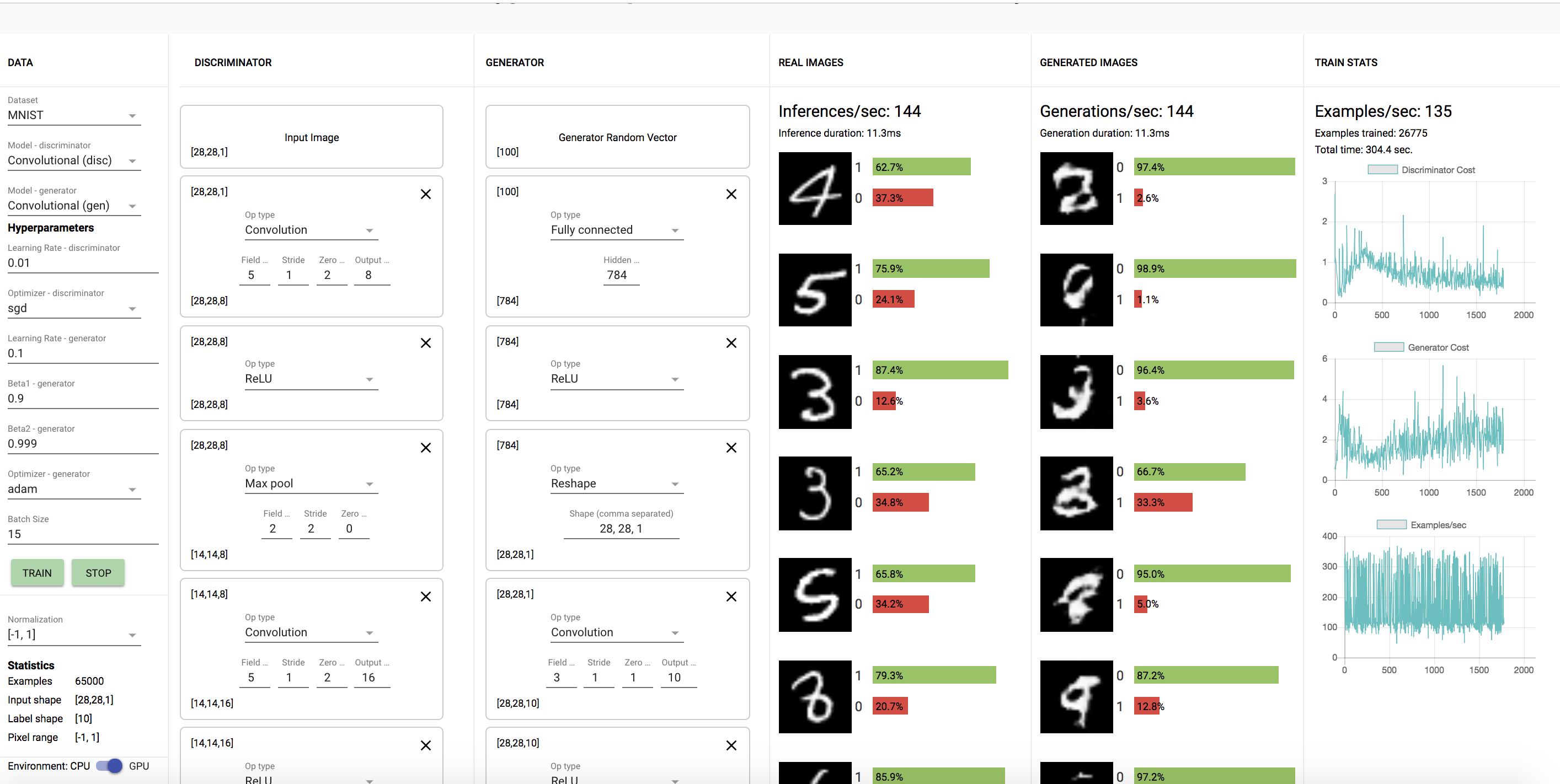Edit Output depth 16 of discriminator convolution
Viewport: 1560px width, 784px height.
coord(372,678)
